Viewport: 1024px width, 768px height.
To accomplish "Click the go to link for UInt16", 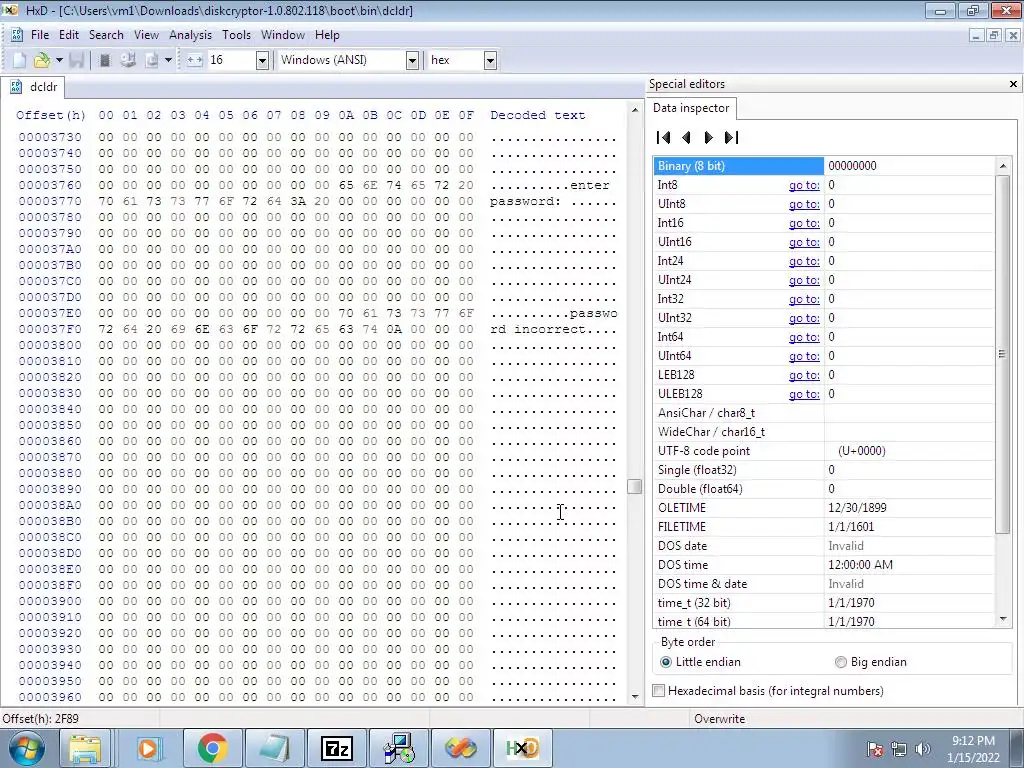I will click(x=804, y=242).
